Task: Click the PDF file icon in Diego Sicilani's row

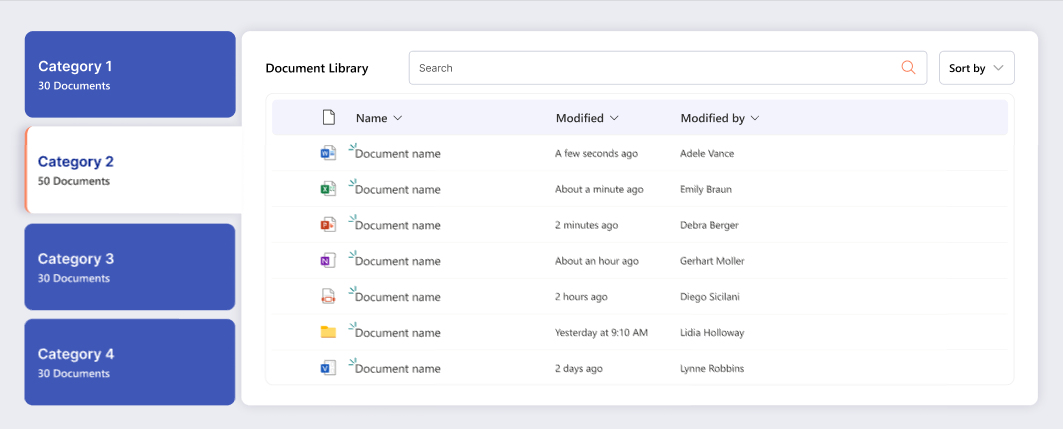Action: click(327, 297)
